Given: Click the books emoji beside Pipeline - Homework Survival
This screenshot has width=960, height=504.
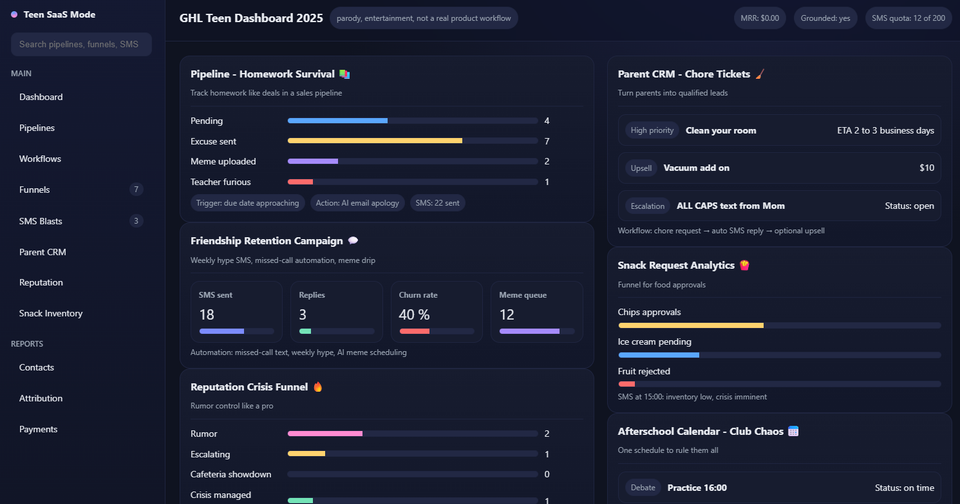Looking at the screenshot, I should tap(345, 74).
